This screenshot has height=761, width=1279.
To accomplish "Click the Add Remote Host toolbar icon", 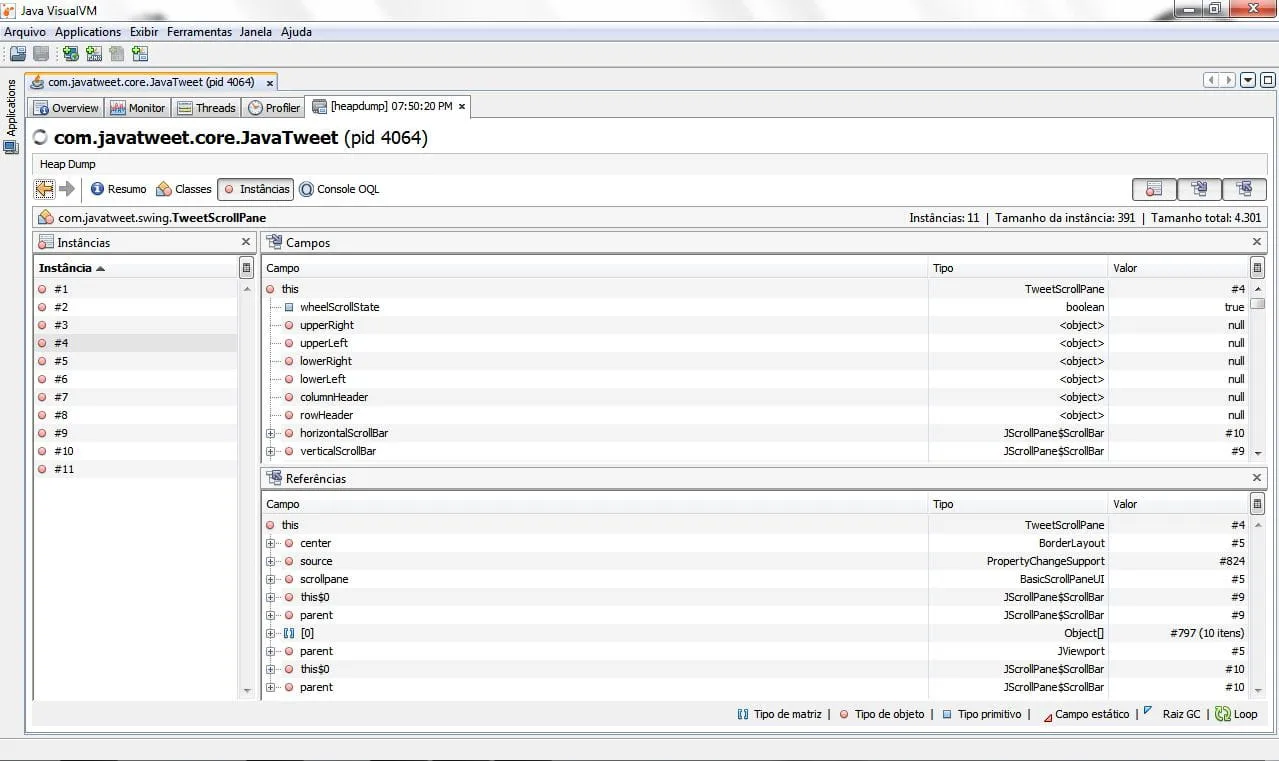I will tap(70, 54).
